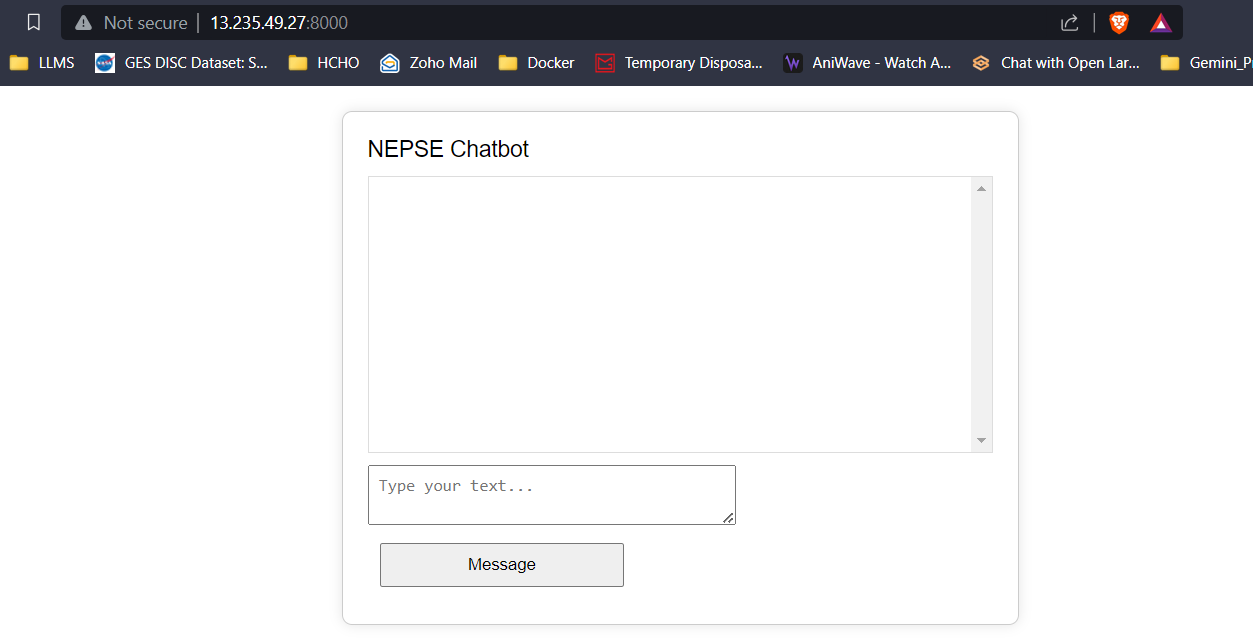The width and height of the screenshot is (1253, 641).
Task: Click the chat window scroll down arrow
Action: pos(981,441)
